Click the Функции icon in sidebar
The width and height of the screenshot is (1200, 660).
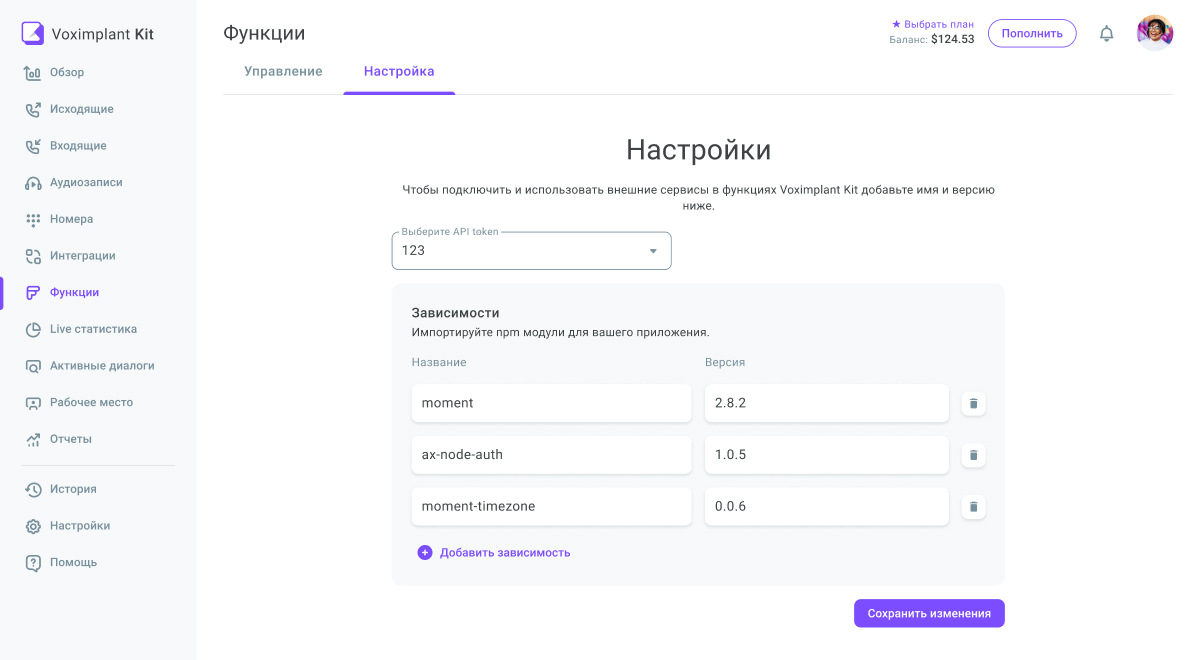pos(33,293)
